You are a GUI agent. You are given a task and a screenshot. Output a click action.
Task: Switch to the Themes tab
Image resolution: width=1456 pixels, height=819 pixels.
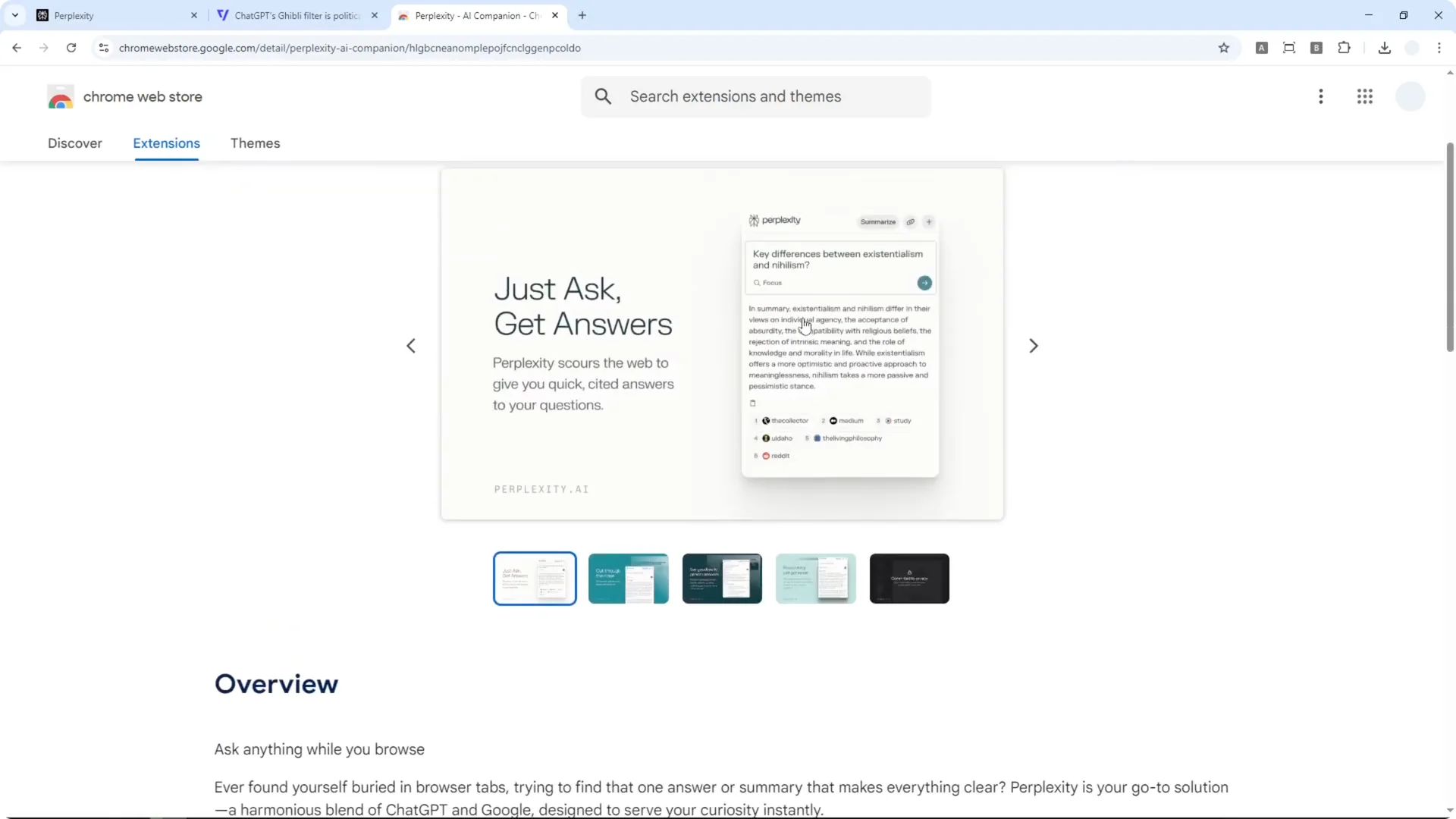tap(255, 143)
